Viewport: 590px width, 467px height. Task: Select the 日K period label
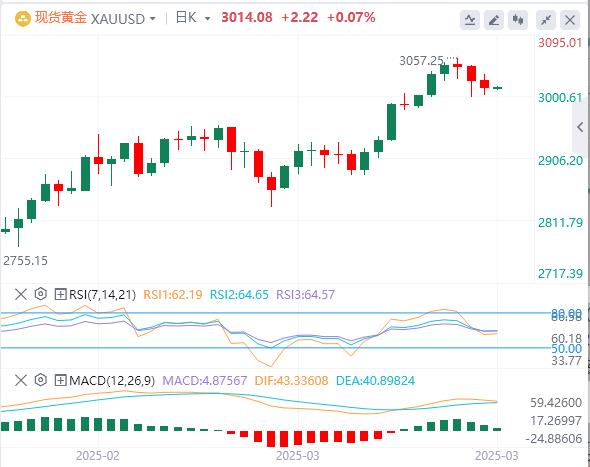pyautogui.click(x=186, y=18)
